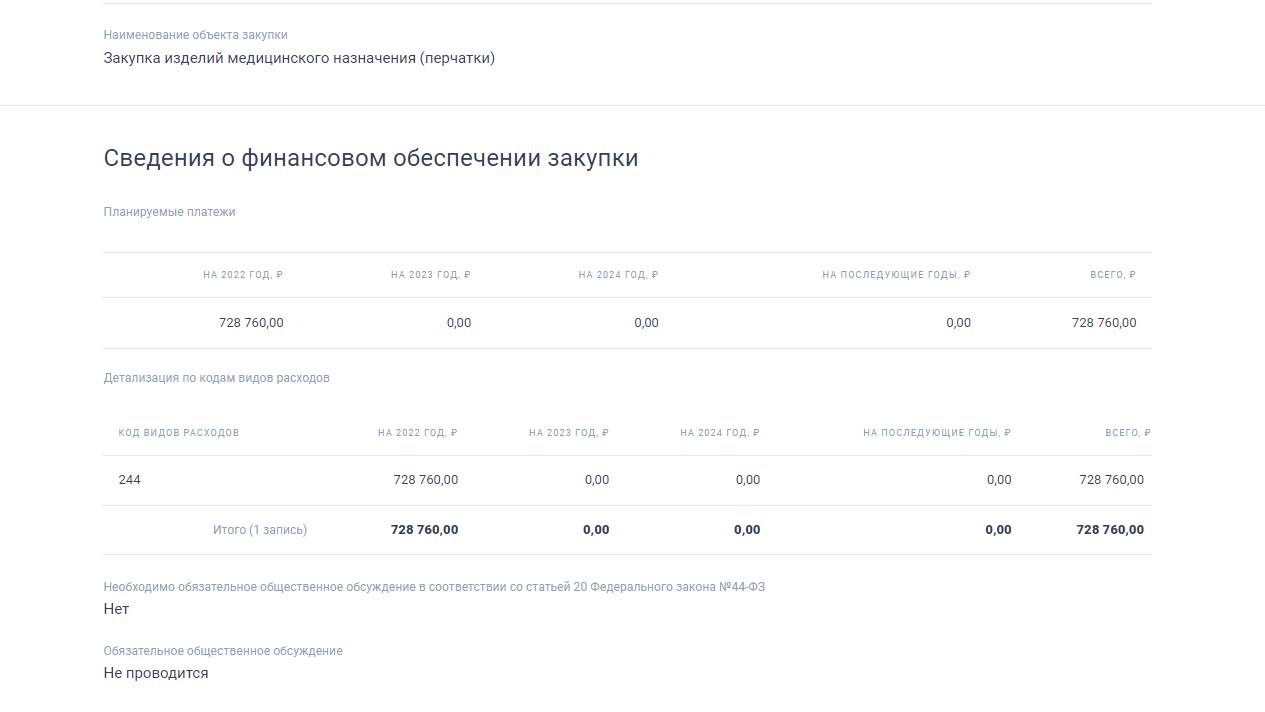Select the public discussion question text
Viewport: 1265px width, 712px height.
pyautogui.click(x=434, y=586)
